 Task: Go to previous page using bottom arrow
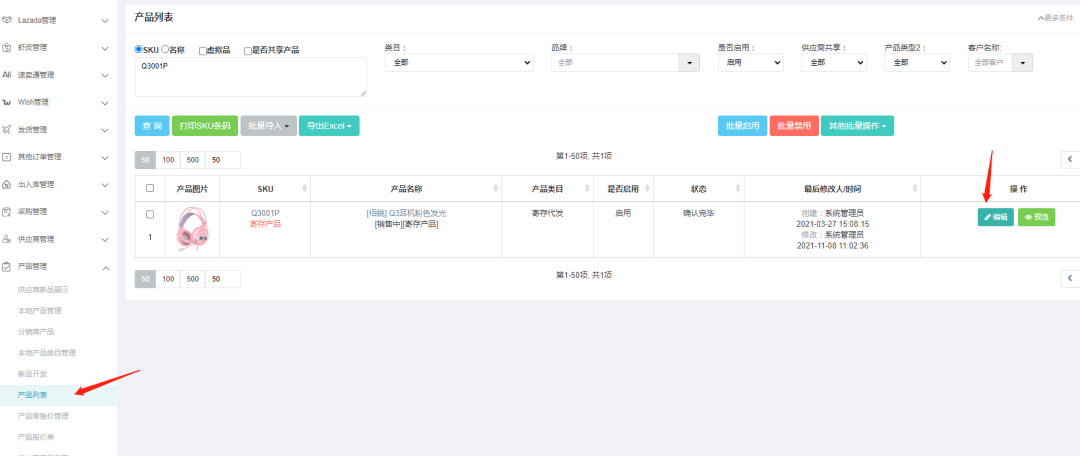click(x=1070, y=279)
